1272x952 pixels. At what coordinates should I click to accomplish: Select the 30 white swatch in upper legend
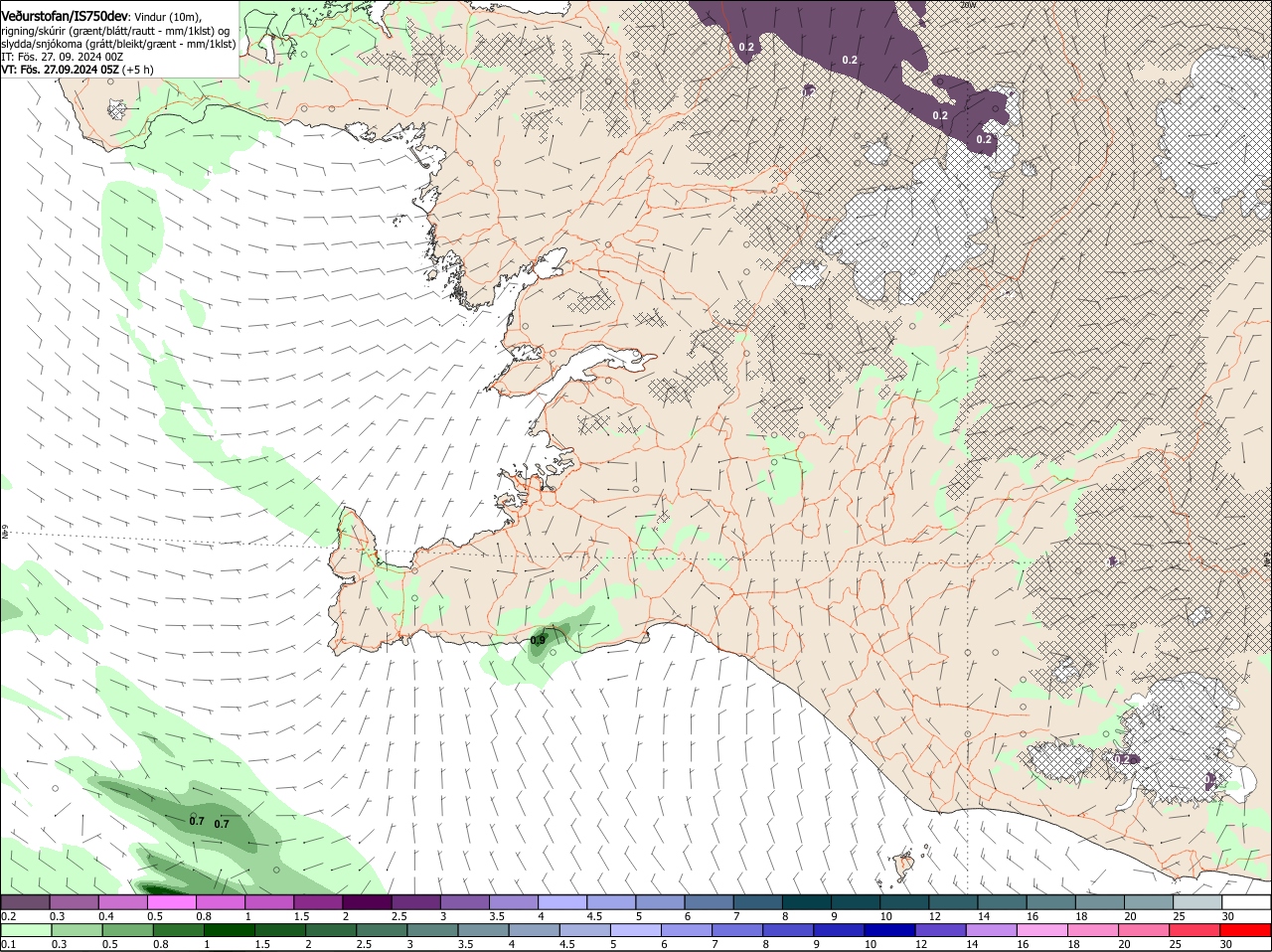click(1246, 901)
